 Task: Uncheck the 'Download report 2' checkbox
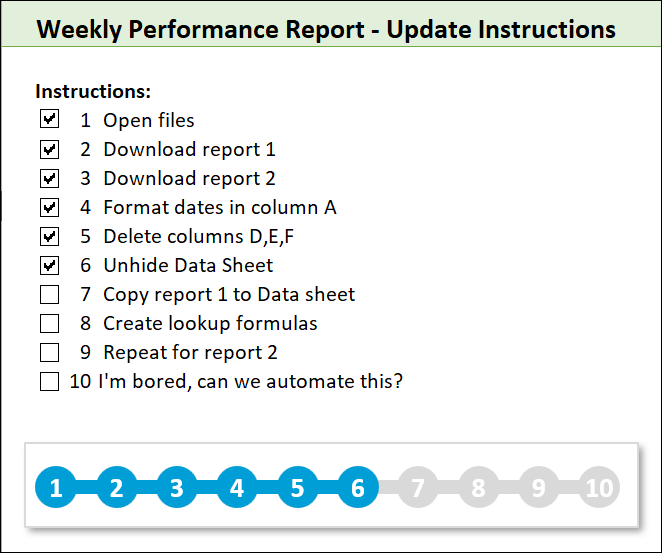point(49,178)
